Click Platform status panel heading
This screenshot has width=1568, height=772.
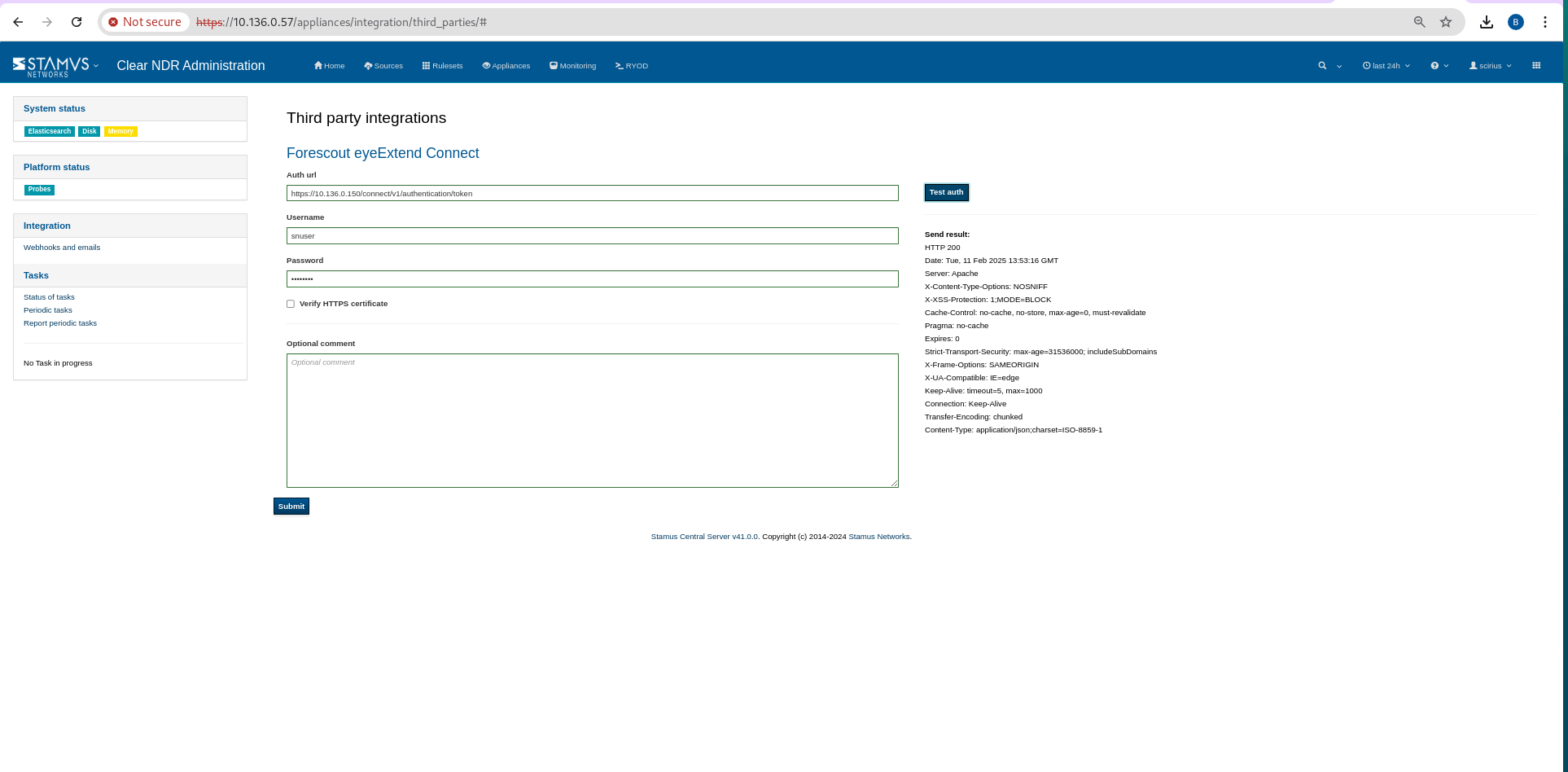[57, 167]
